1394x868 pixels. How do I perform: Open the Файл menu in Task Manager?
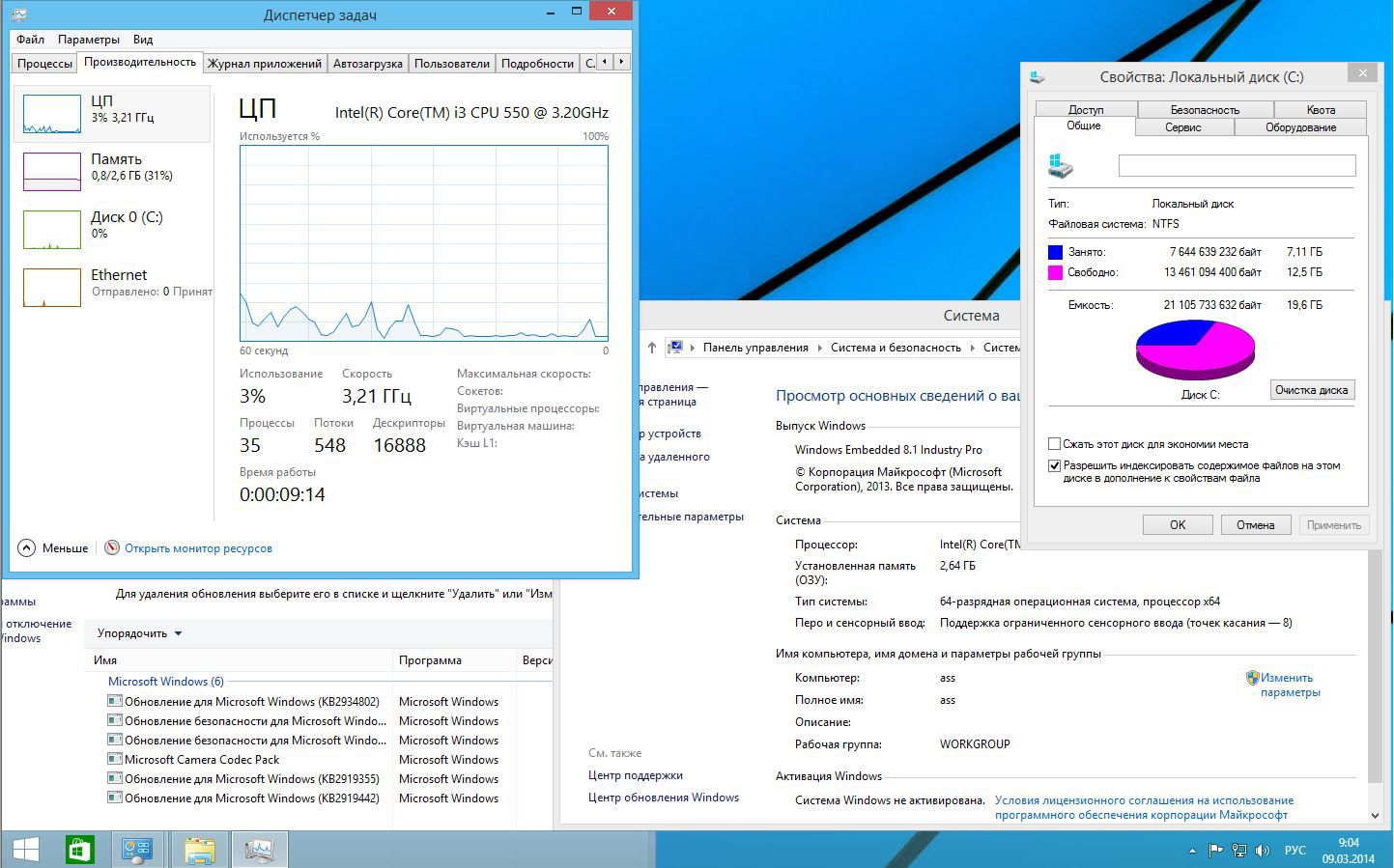point(30,40)
